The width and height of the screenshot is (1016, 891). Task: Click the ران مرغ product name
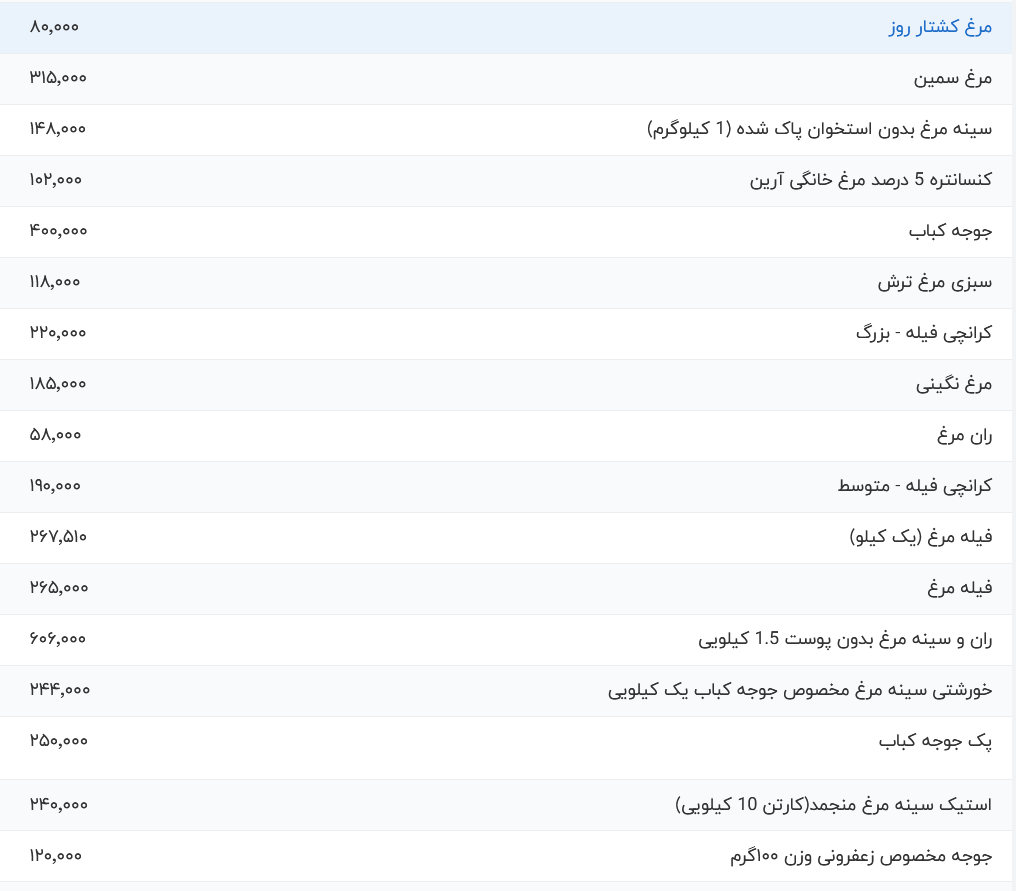[964, 435]
